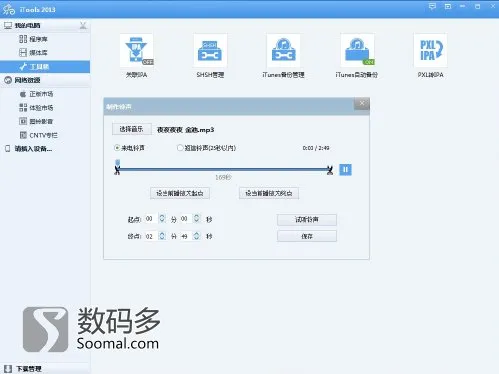Open the PXL转IPA converter icon
499x374 pixels.
coord(430,51)
